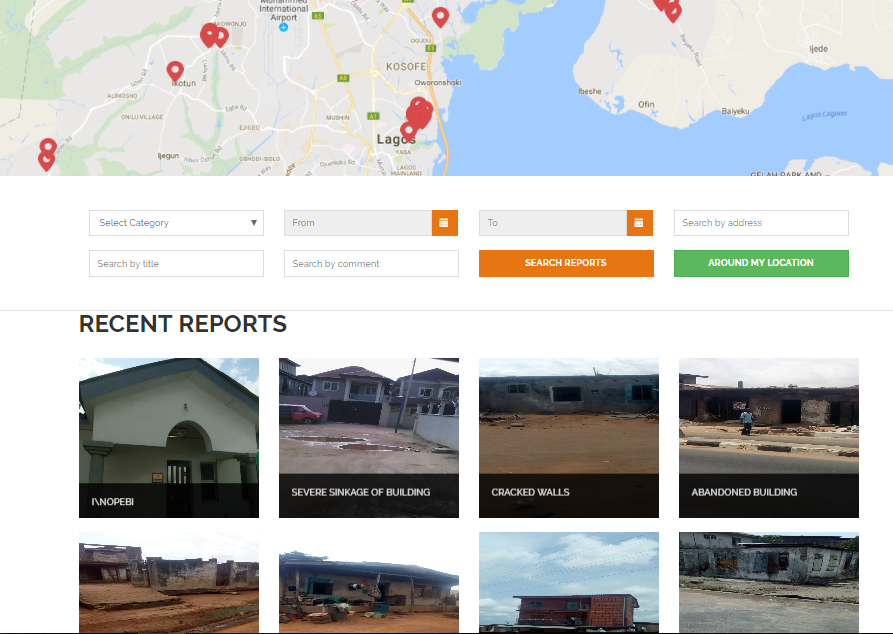Open the Cracked Walls report
This screenshot has width=893, height=634.
(568, 438)
